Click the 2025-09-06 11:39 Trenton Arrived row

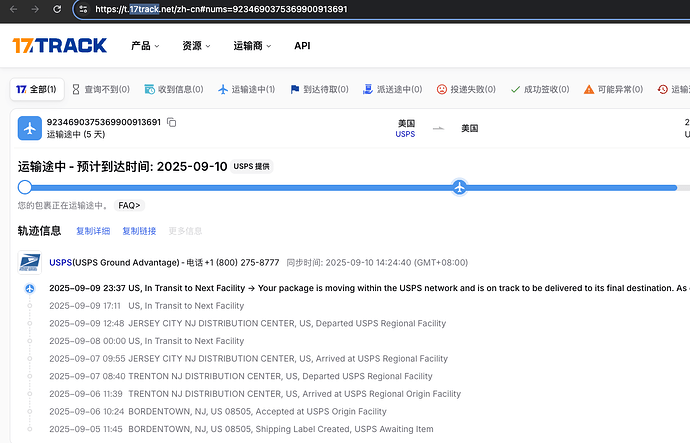tap(255, 394)
